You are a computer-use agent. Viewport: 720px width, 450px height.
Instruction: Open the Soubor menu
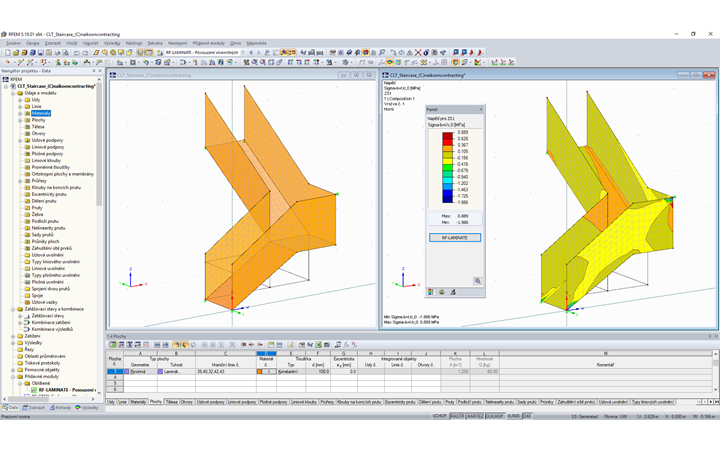point(13,43)
